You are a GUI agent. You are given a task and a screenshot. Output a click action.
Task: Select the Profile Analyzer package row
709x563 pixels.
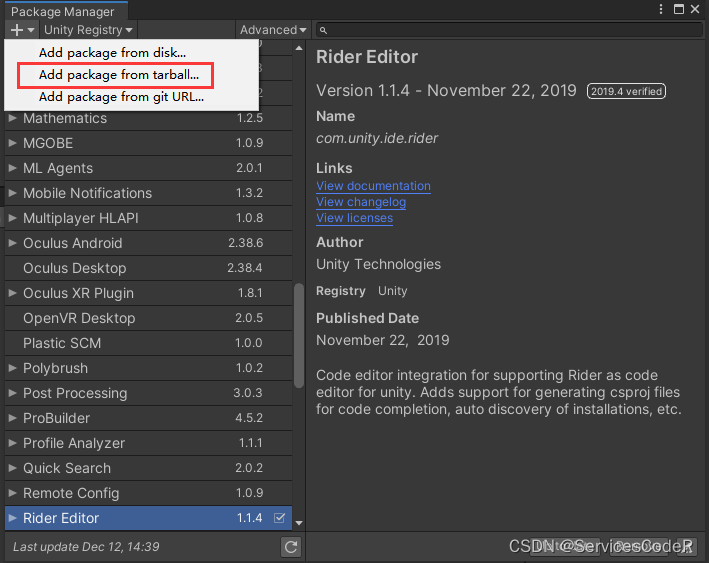point(148,443)
